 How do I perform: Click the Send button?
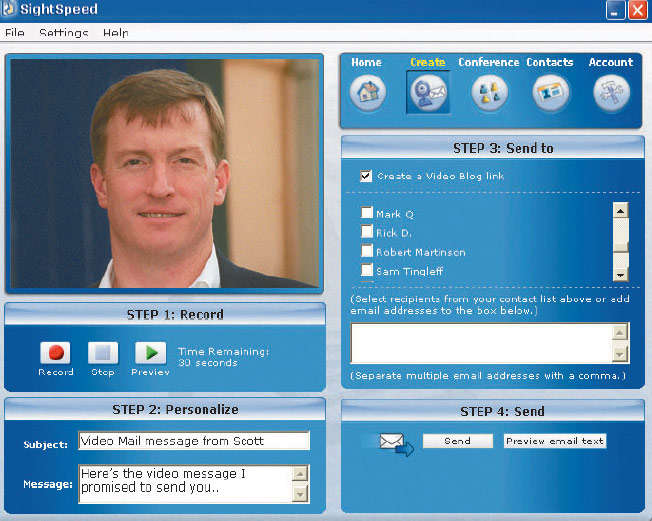457,441
